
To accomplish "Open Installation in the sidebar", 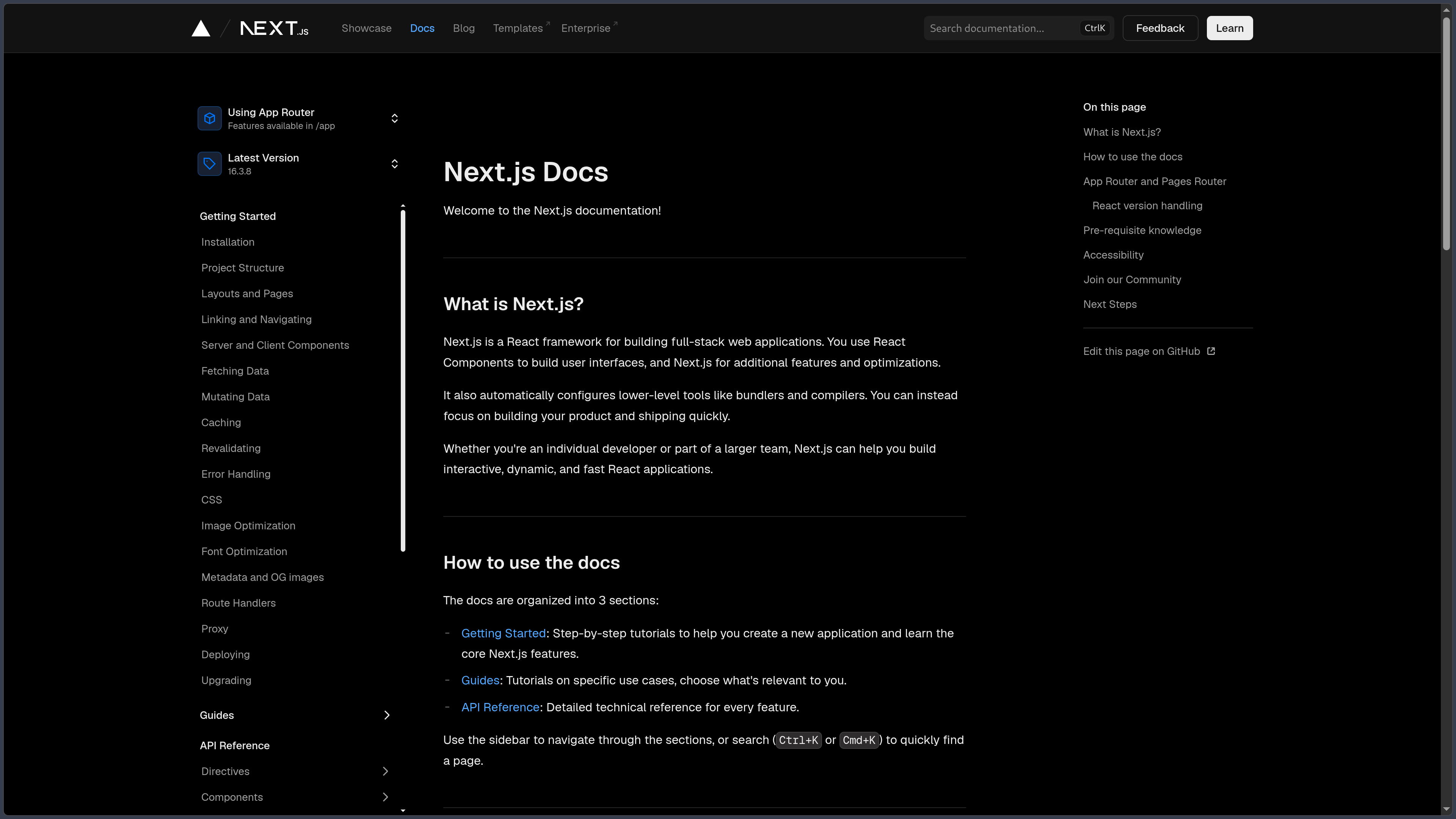I will click(x=228, y=242).
